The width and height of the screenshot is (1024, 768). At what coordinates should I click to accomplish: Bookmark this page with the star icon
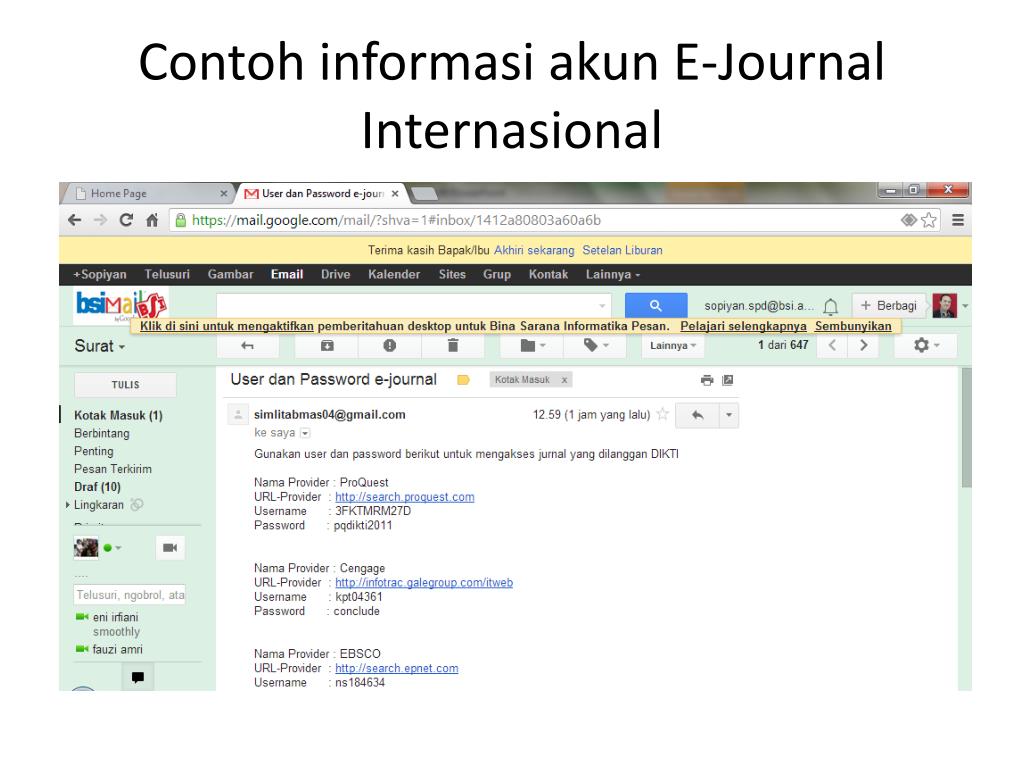[929, 220]
